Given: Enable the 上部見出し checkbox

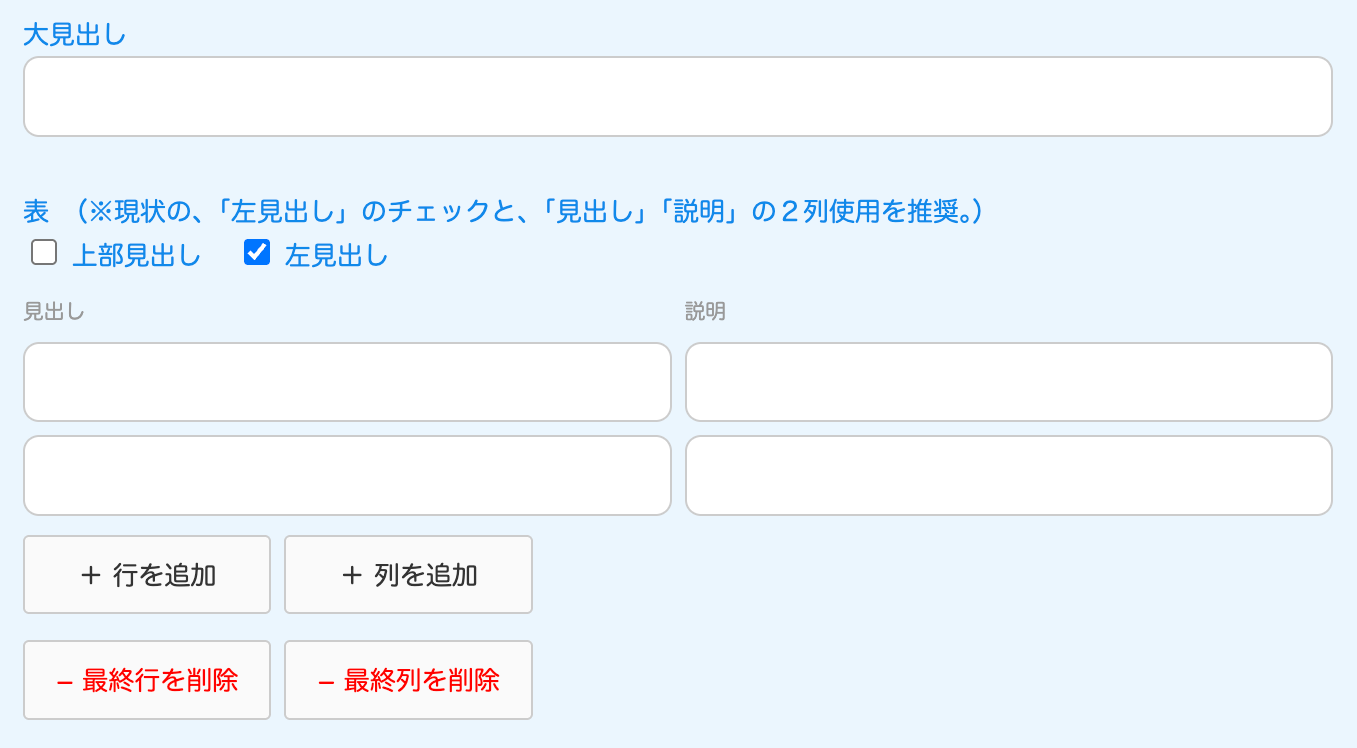Looking at the screenshot, I should 44,253.
